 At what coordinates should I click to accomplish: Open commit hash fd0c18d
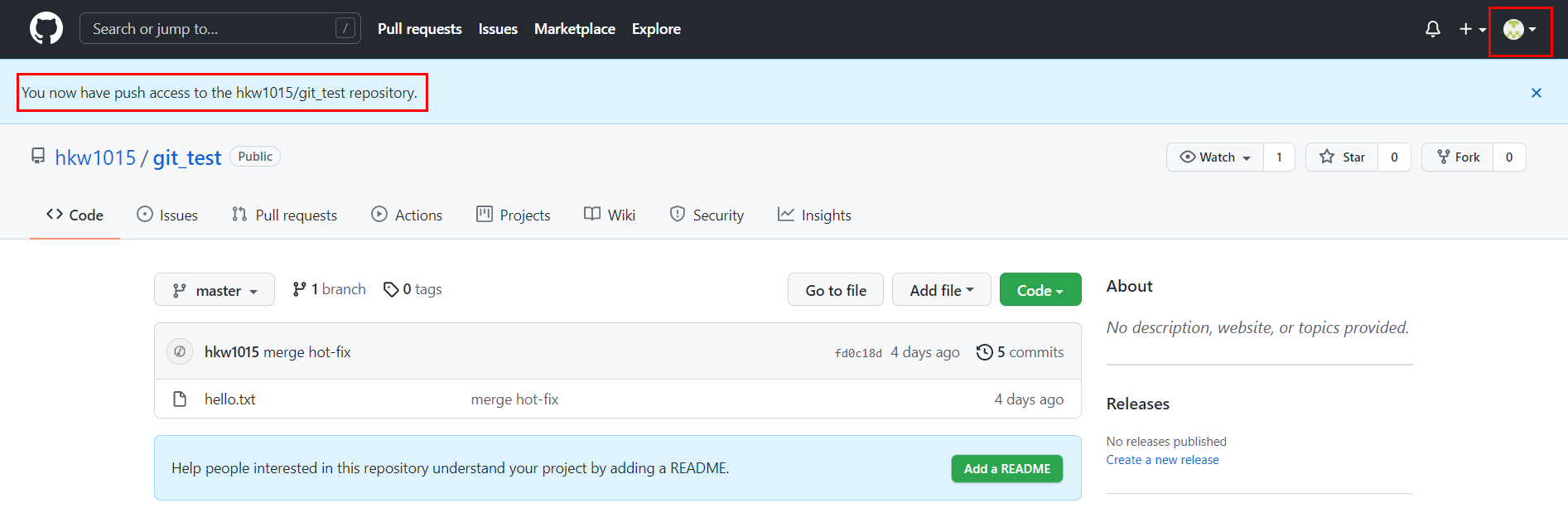point(858,353)
